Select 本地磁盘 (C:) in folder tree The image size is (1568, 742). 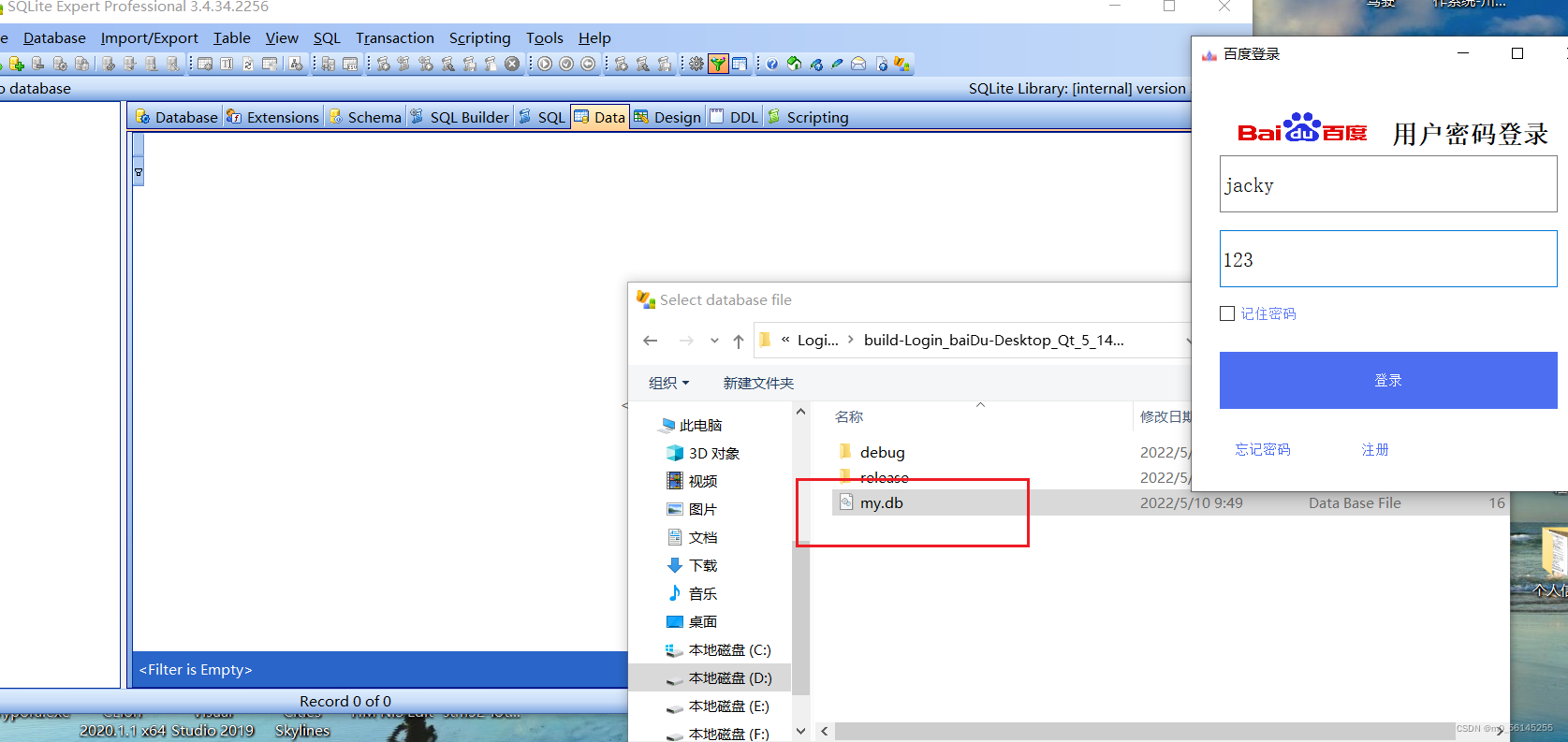[x=718, y=649]
